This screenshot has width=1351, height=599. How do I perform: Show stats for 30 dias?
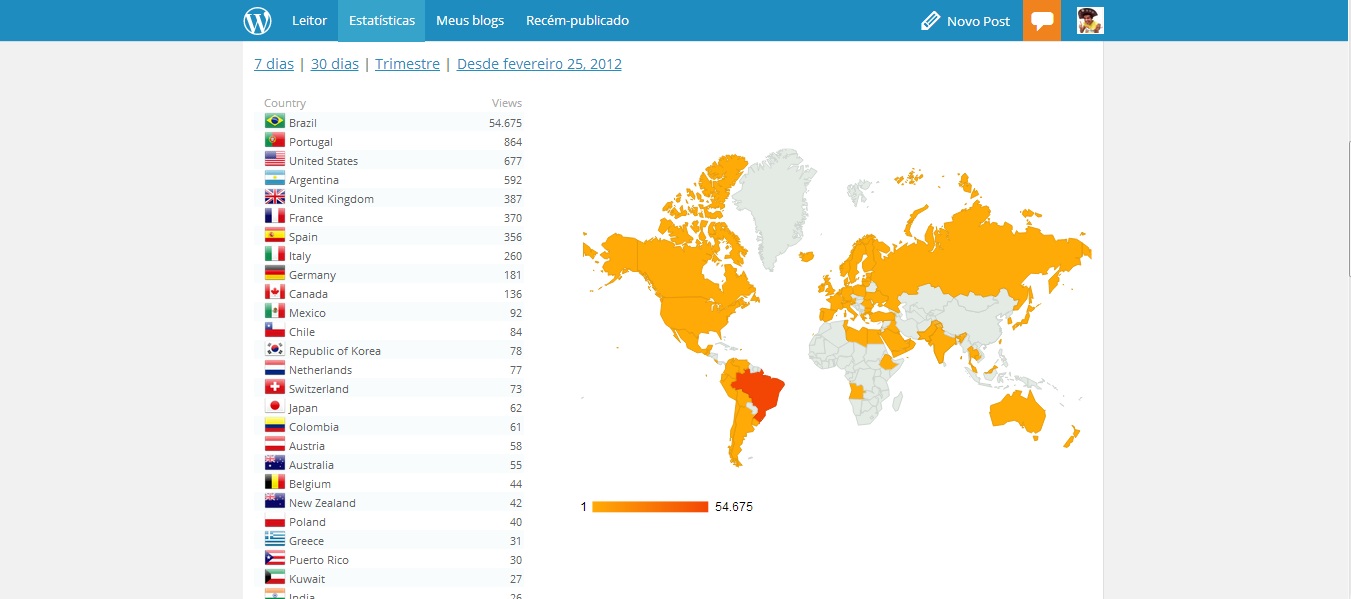tap(334, 64)
